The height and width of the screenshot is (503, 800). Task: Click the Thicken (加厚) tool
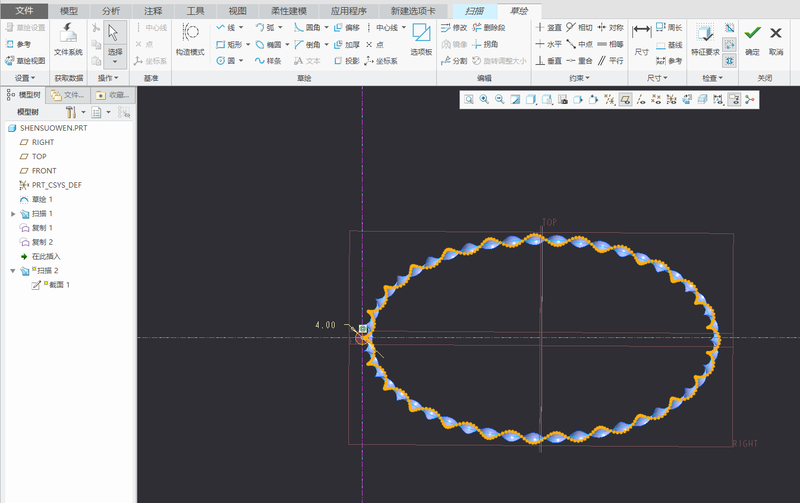347,44
